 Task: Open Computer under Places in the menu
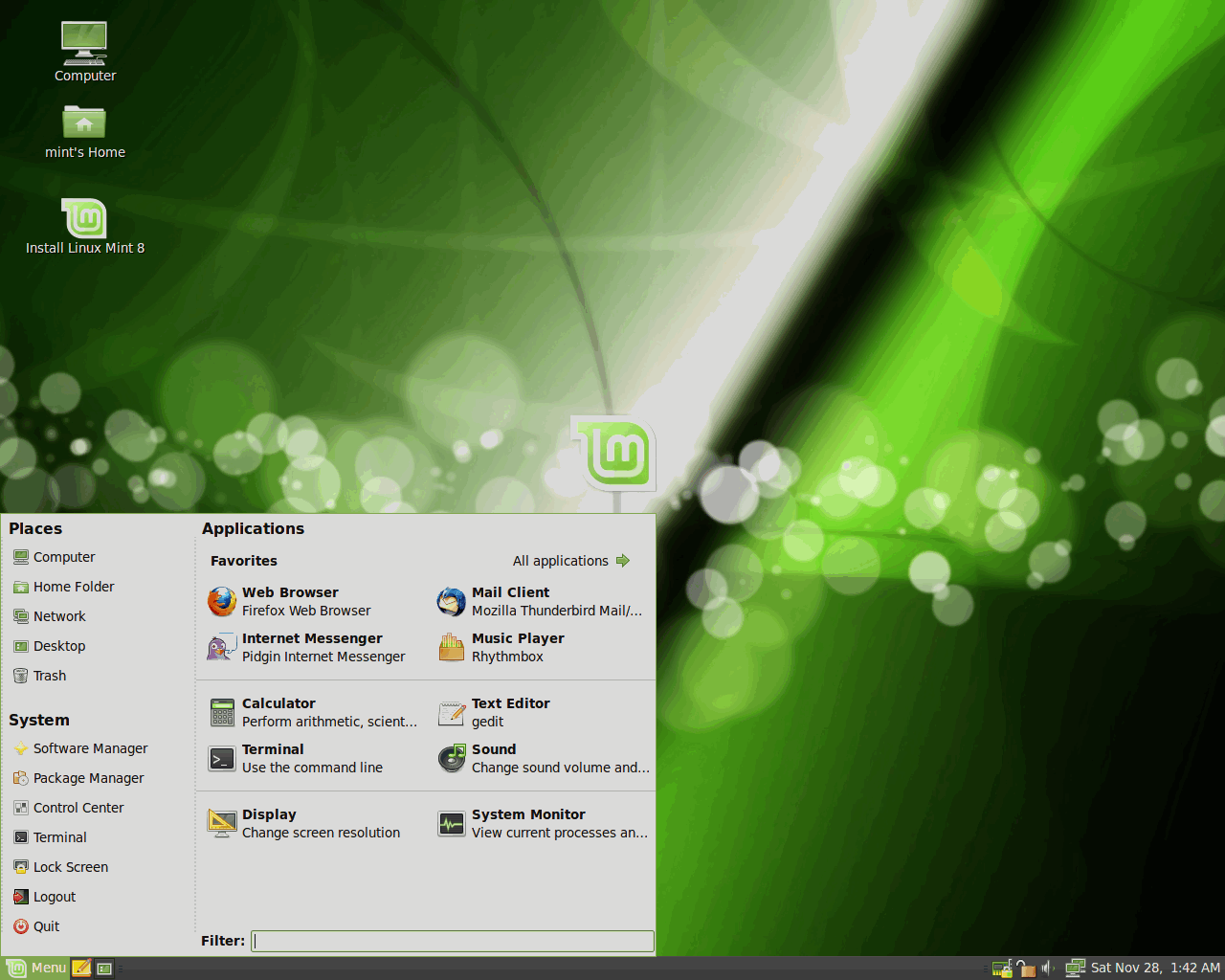pos(55,557)
